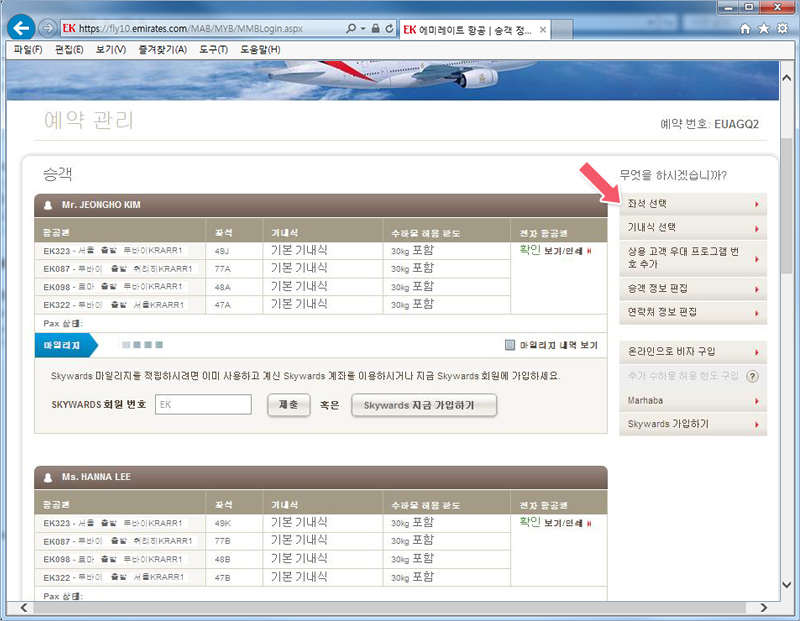Screen dimensions: 800x621
Task: Open the 즐겨찾기(A) menu
Action: coord(161,49)
